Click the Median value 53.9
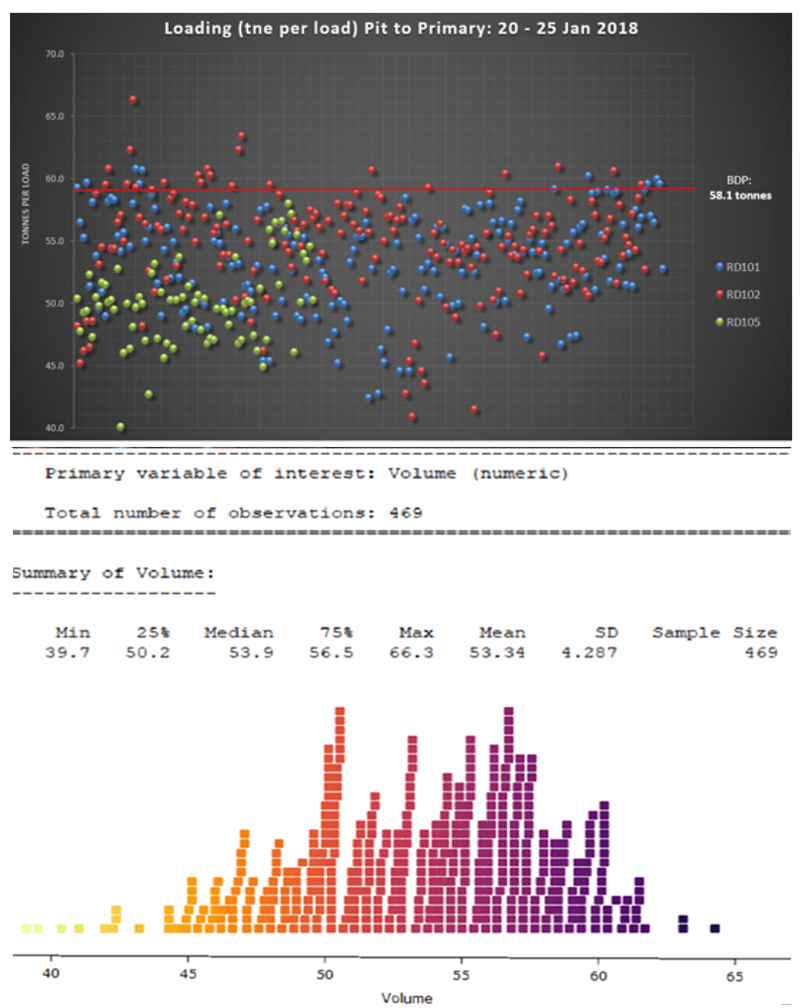 pos(246,652)
